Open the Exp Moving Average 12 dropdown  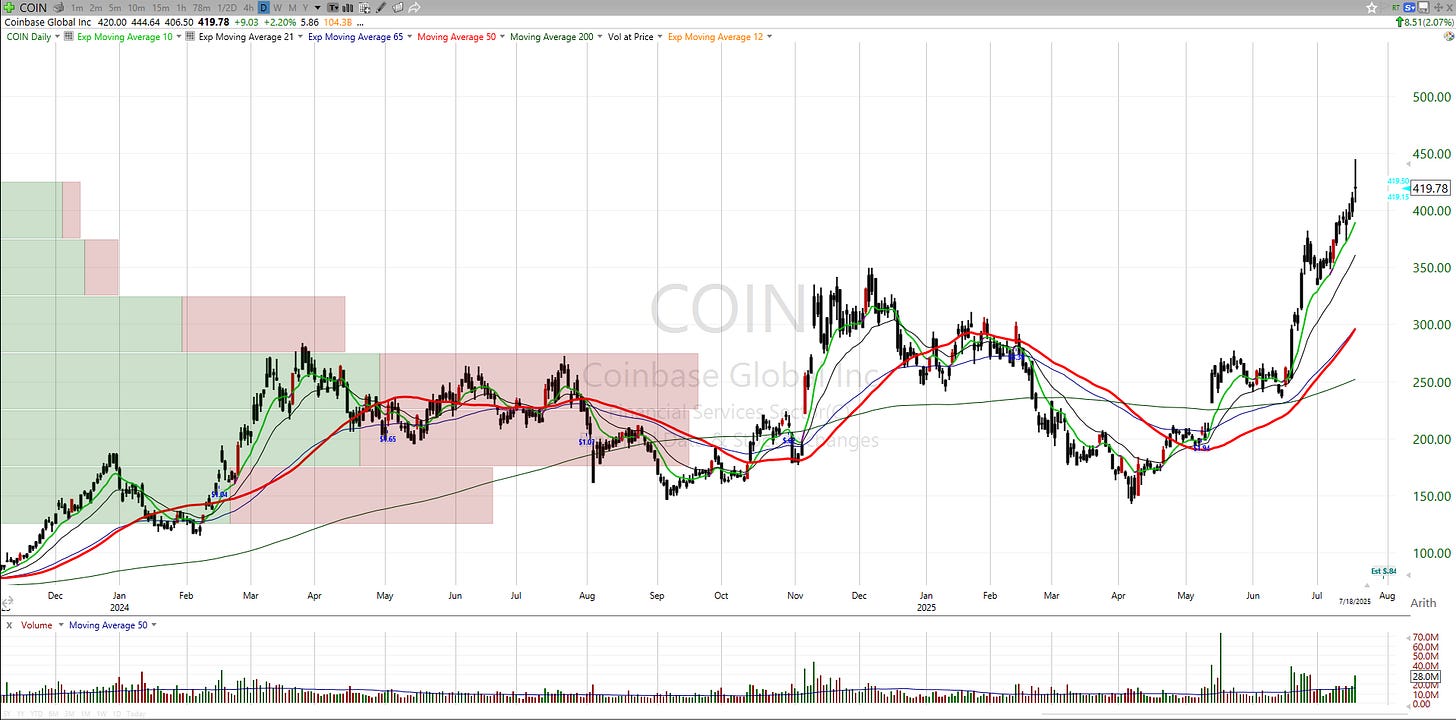[x=770, y=37]
